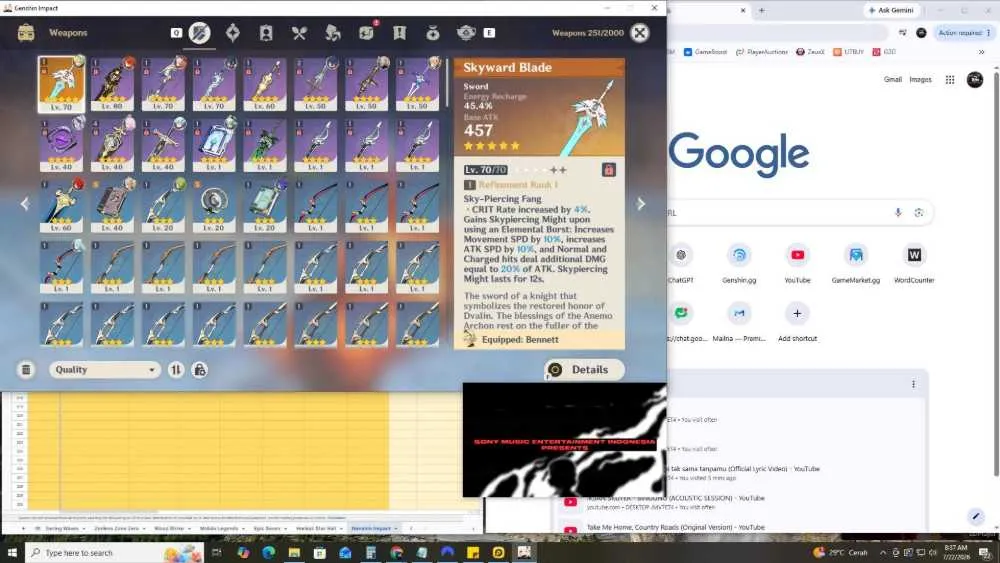The height and width of the screenshot is (563, 1000).
Task: Toggle the locked-items filter beside sort order
Action: 200,369
